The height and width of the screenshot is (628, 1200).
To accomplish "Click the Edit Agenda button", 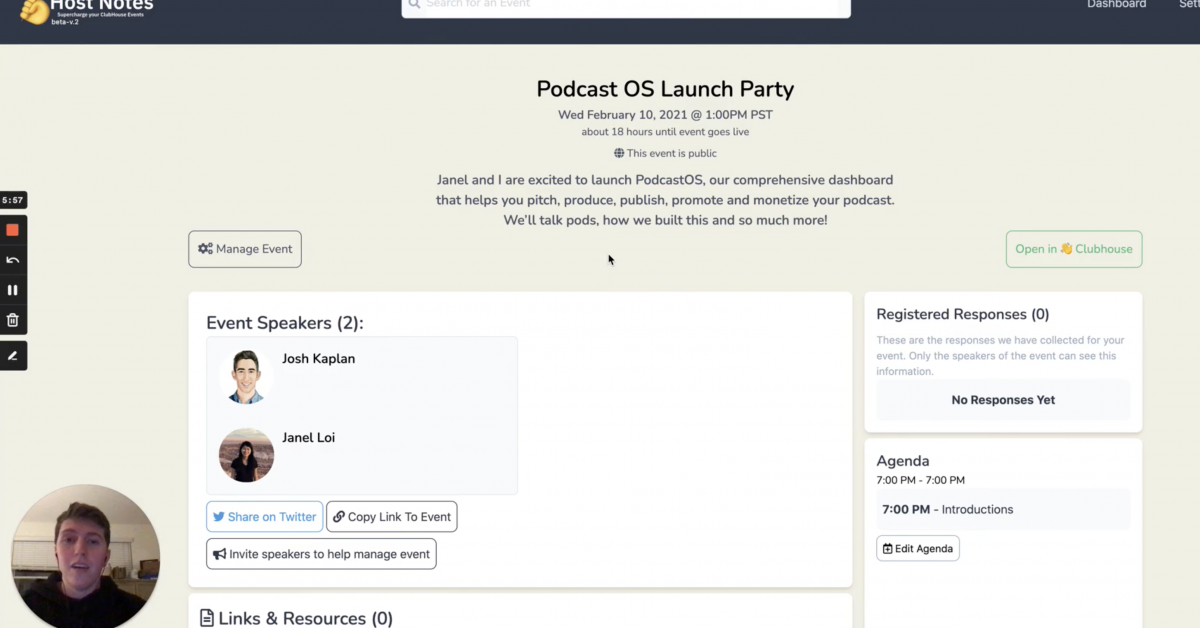I will click(918, 548).
